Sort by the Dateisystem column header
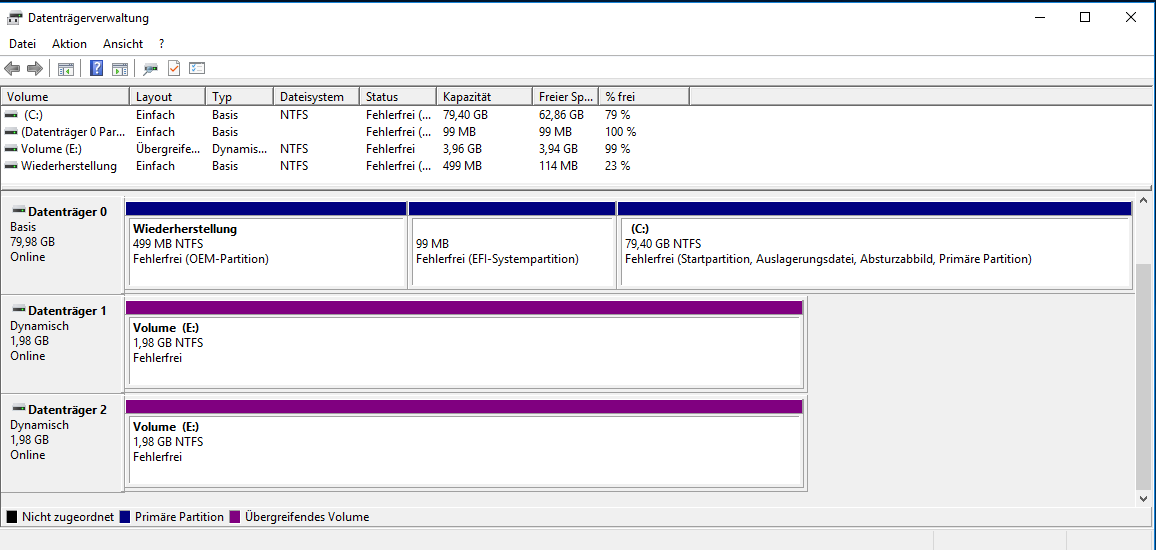 click(316, 97)
